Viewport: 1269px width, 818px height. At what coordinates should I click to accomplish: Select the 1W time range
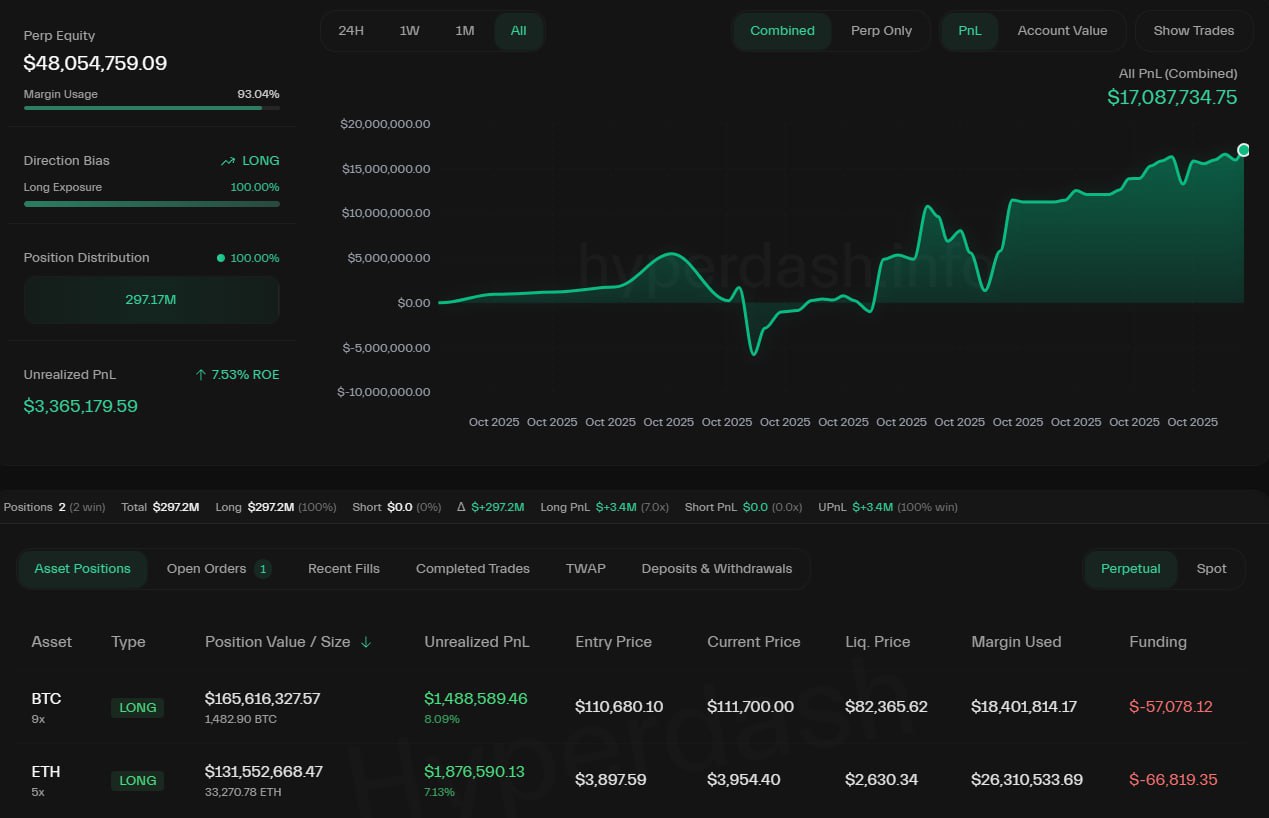tap(409, 31)
